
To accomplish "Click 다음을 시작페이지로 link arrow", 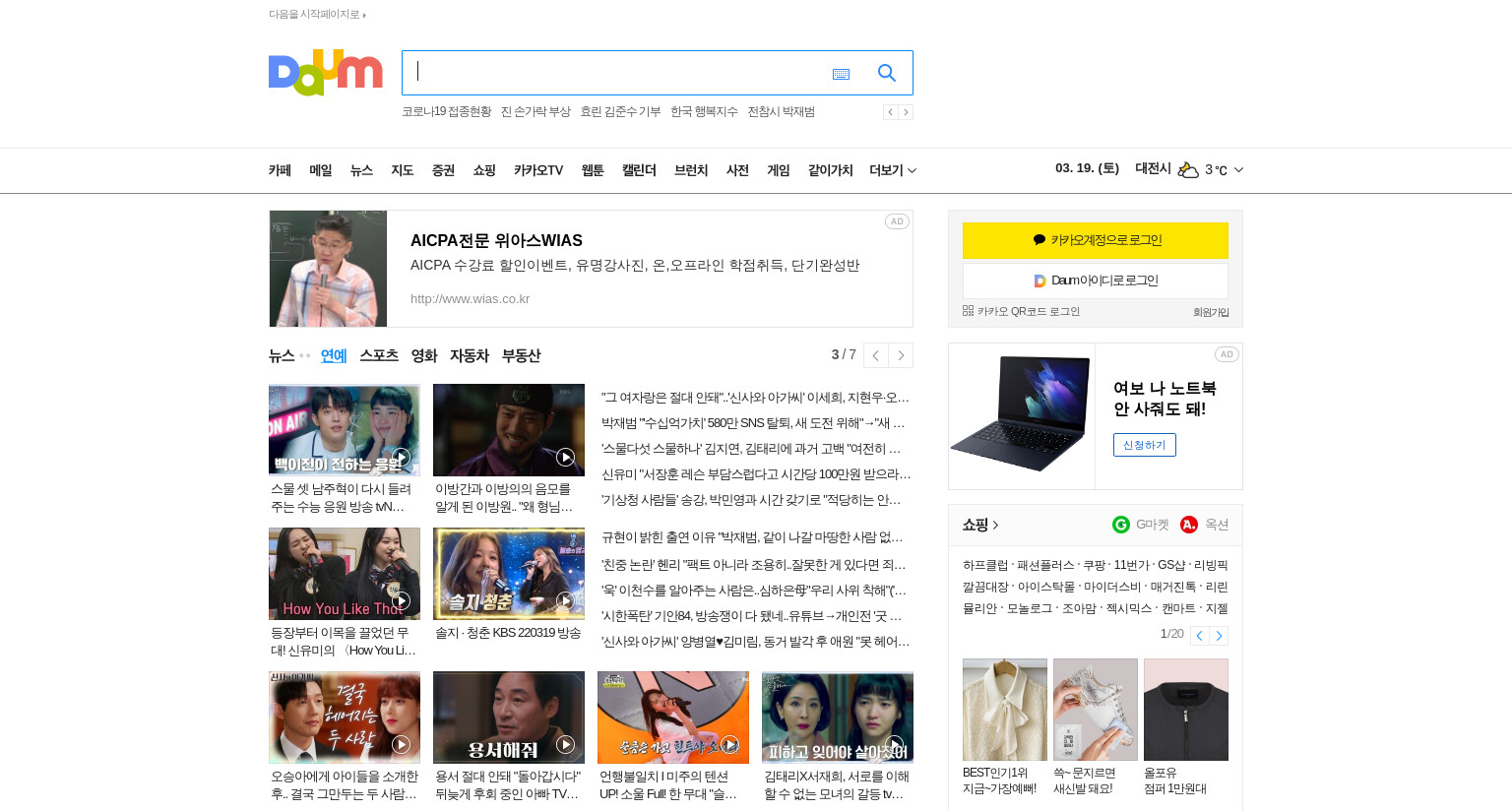I will [x=364, y=15].
